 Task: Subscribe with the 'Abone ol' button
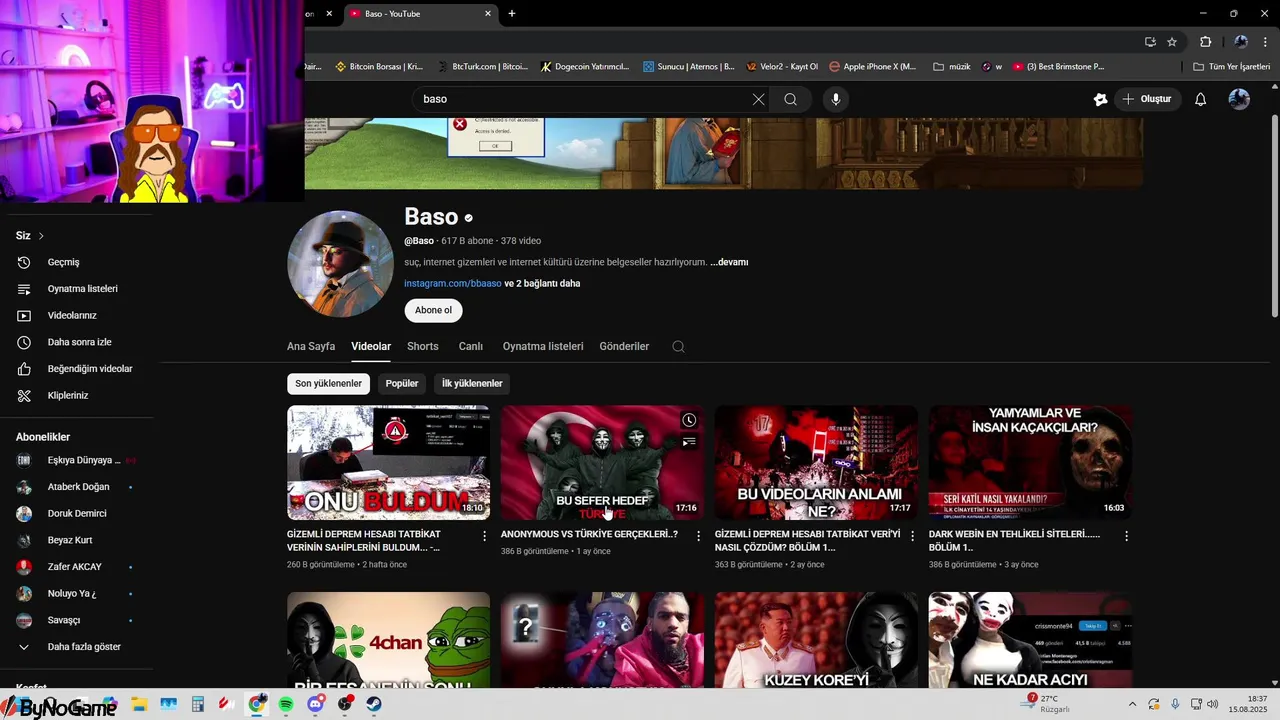pos(433,310)
